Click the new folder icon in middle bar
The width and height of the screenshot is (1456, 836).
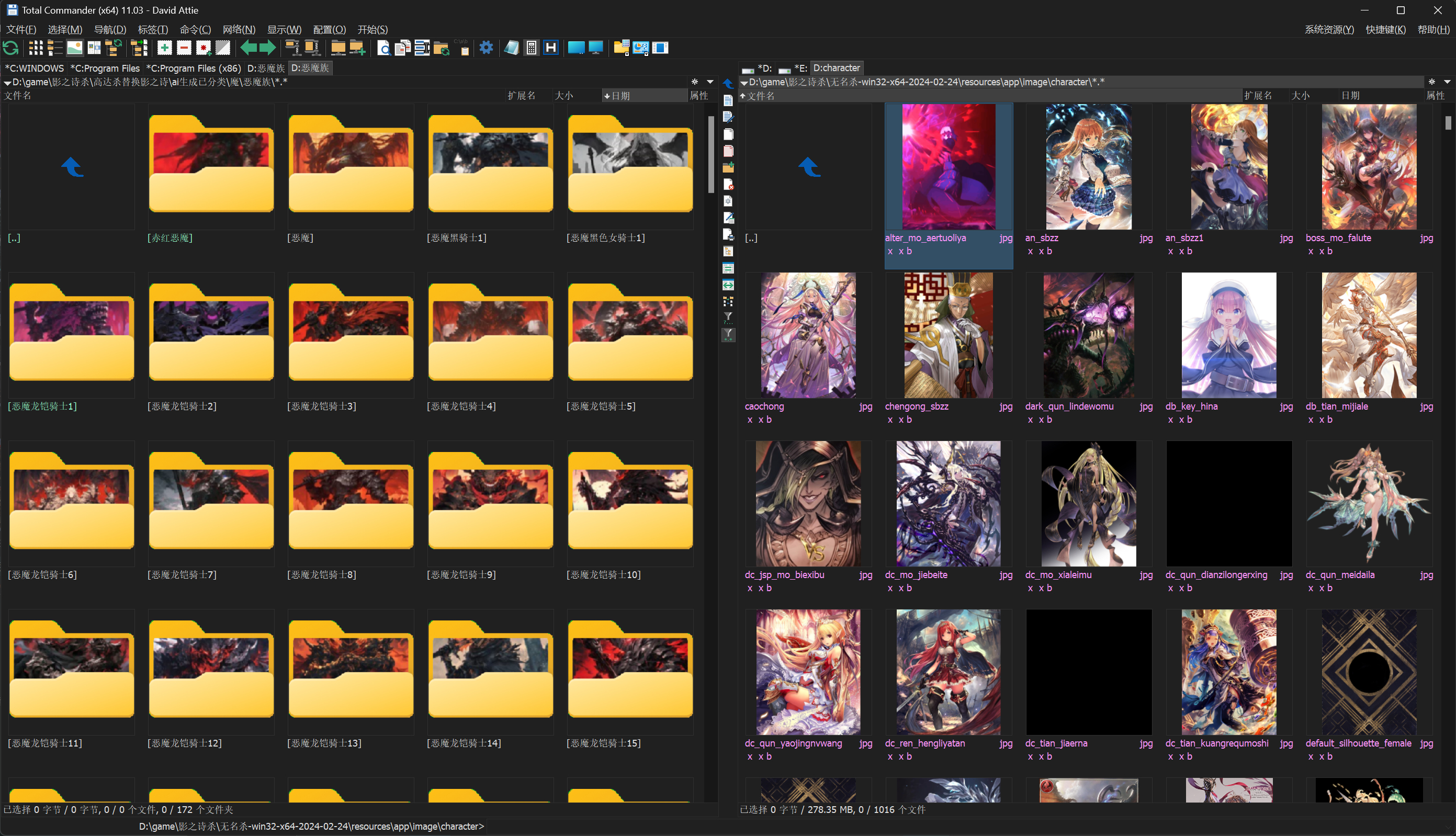(x=728, y=167)
